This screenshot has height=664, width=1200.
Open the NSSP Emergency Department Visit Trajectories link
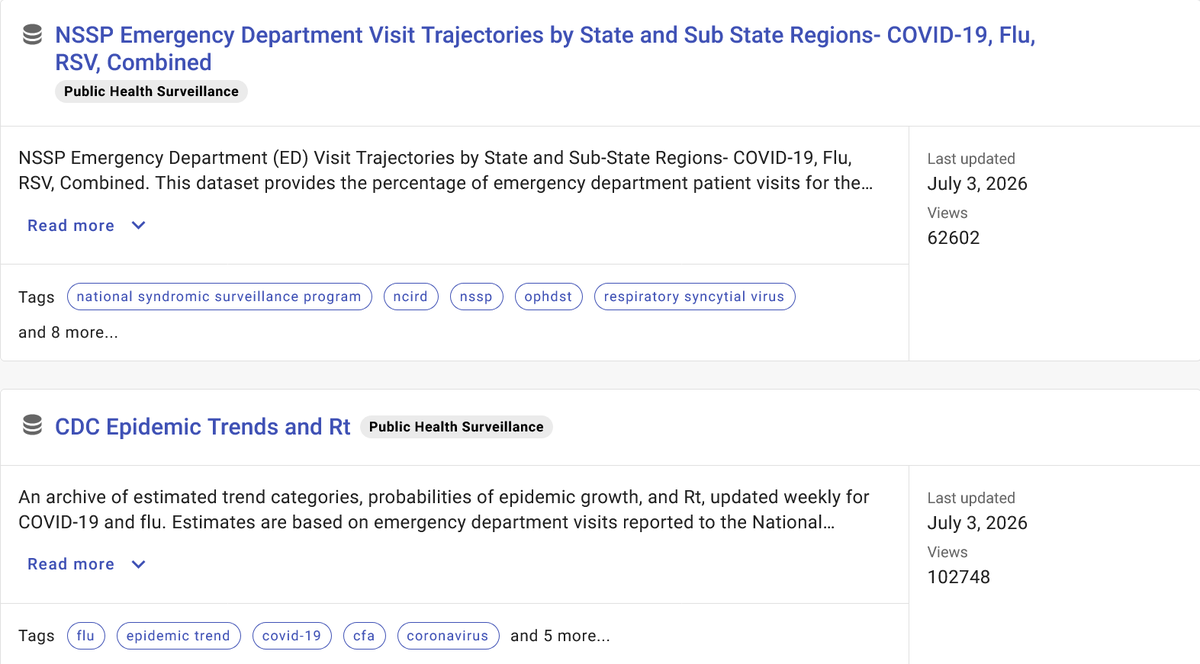pos(545,49)
